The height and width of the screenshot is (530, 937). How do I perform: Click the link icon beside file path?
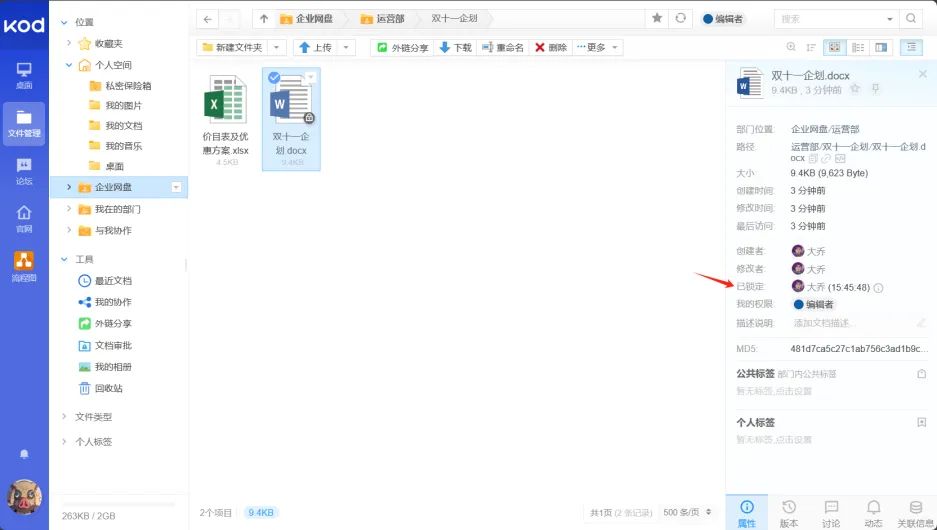pyautogui.click(x=826, y=158)
